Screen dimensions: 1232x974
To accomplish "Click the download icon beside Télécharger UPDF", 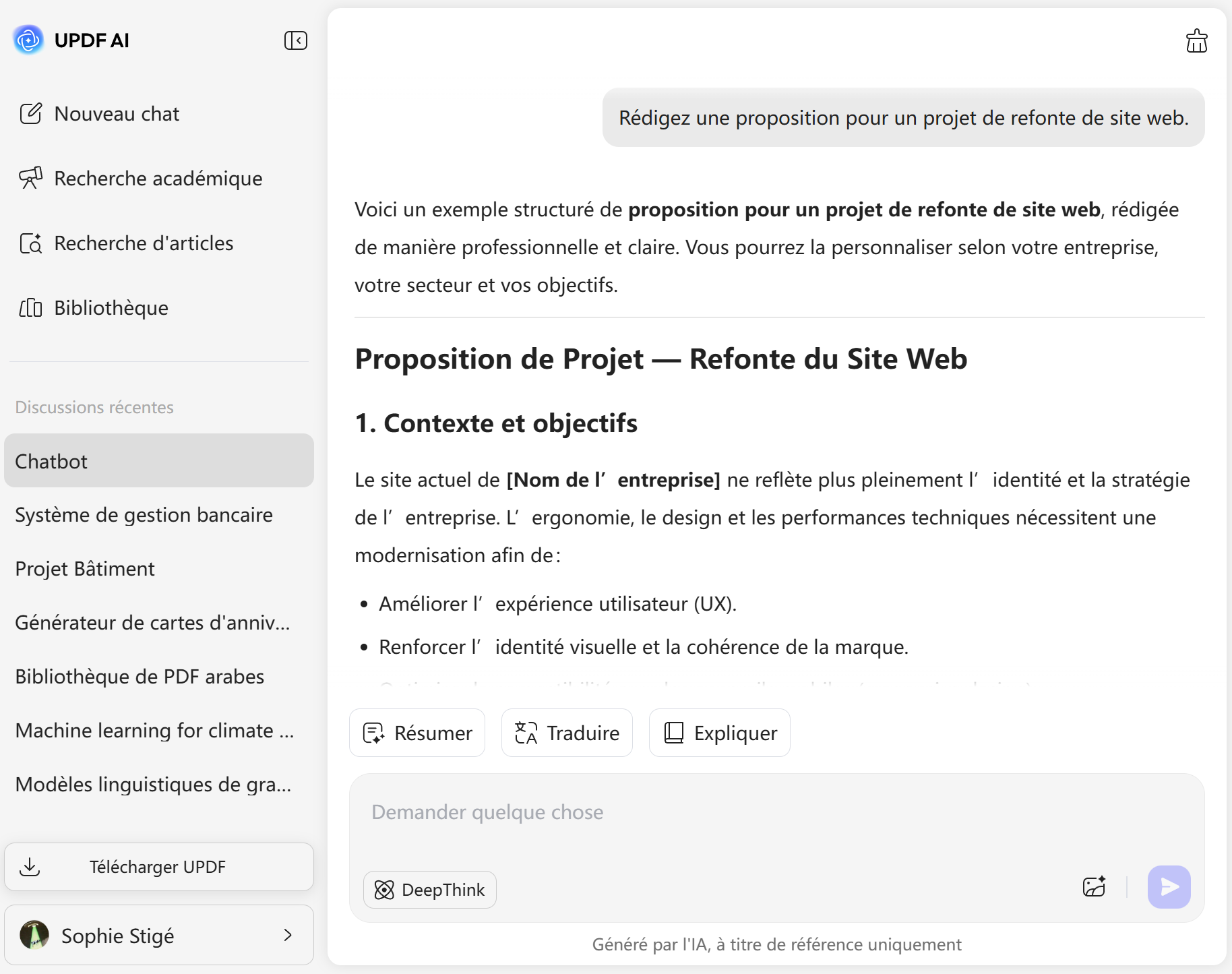I will point(30,867).
